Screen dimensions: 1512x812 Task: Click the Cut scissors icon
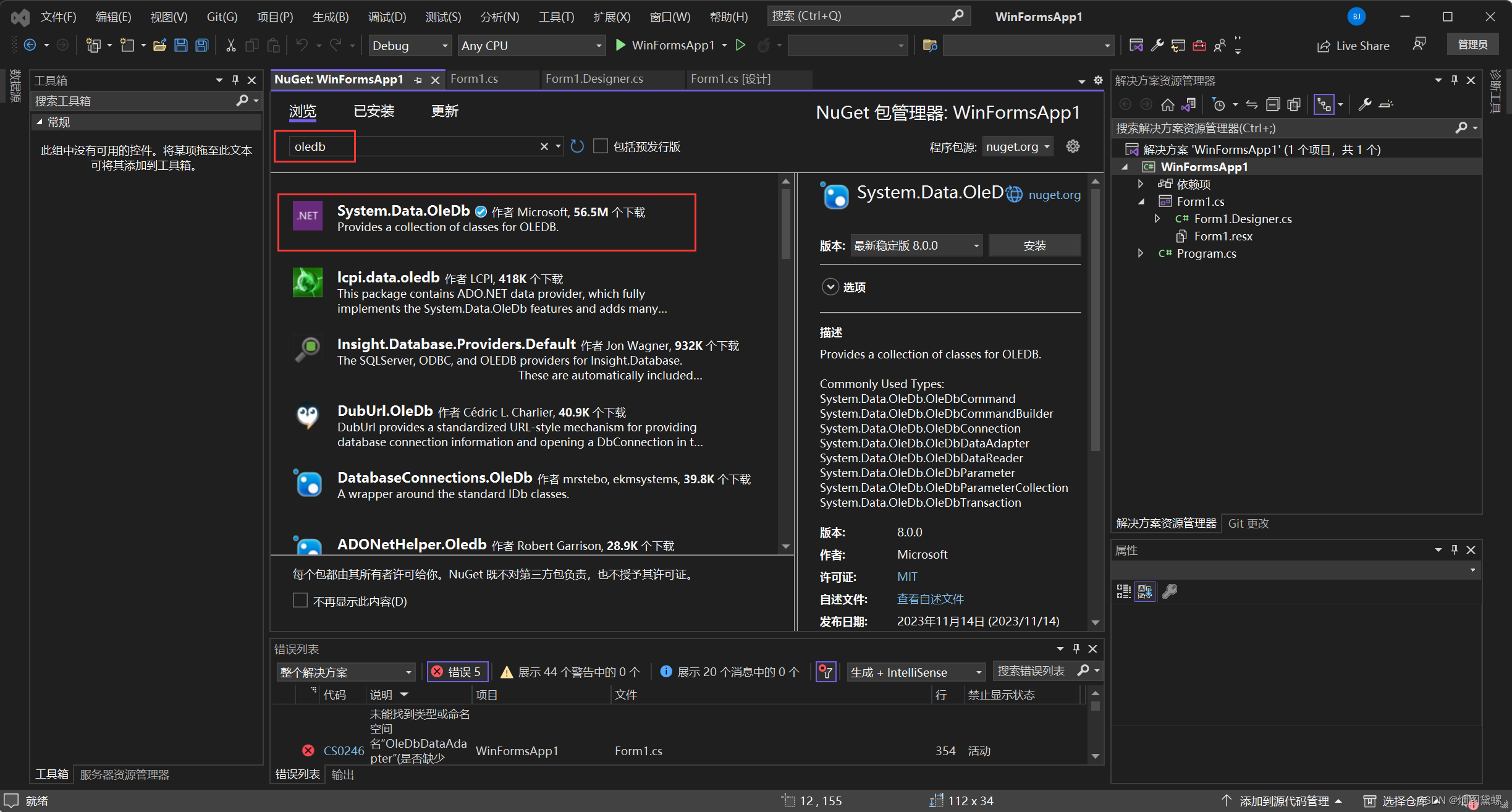click(x=230, y=45)
